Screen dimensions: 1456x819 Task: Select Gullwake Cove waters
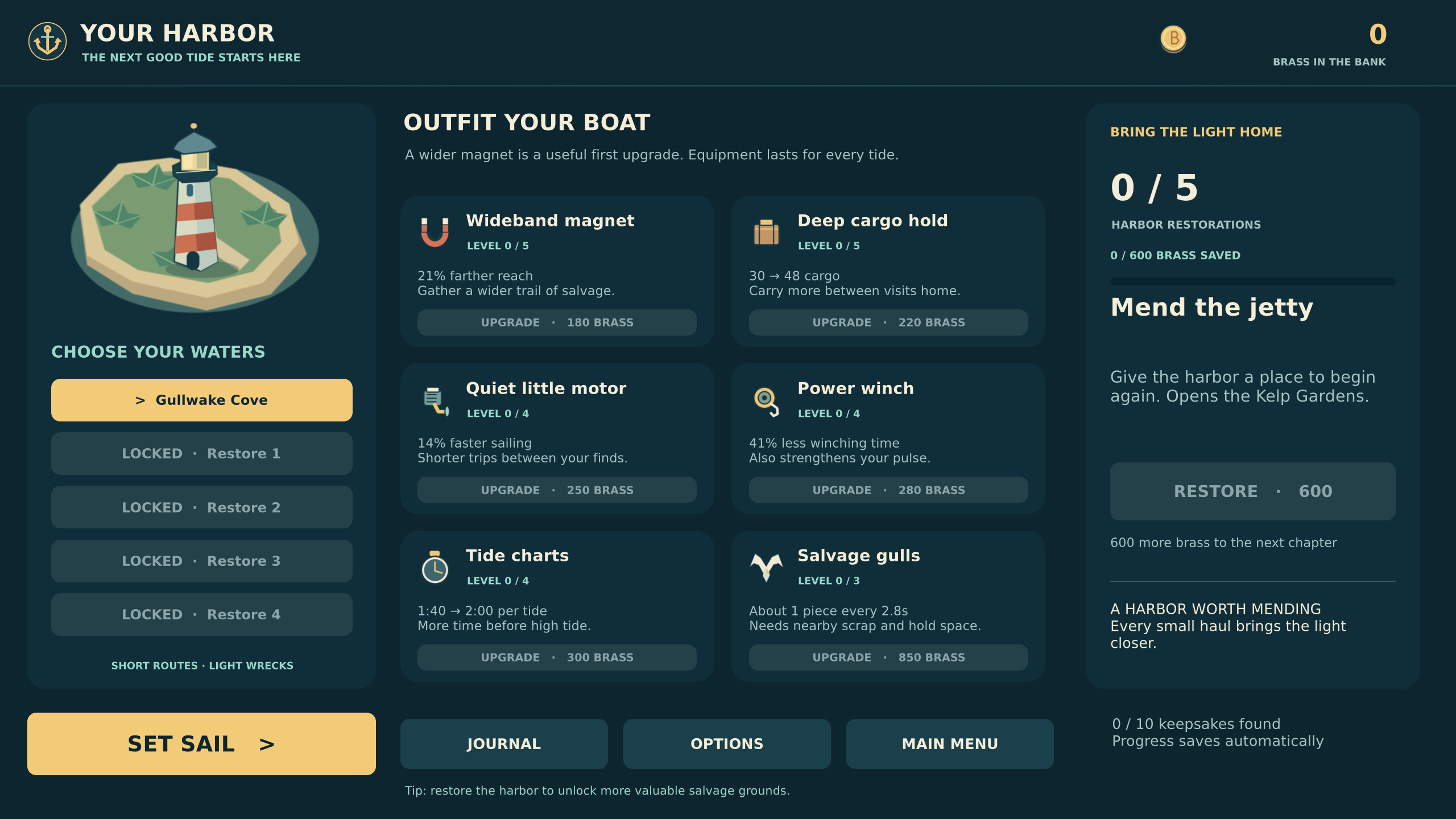(x=202, y=400)
